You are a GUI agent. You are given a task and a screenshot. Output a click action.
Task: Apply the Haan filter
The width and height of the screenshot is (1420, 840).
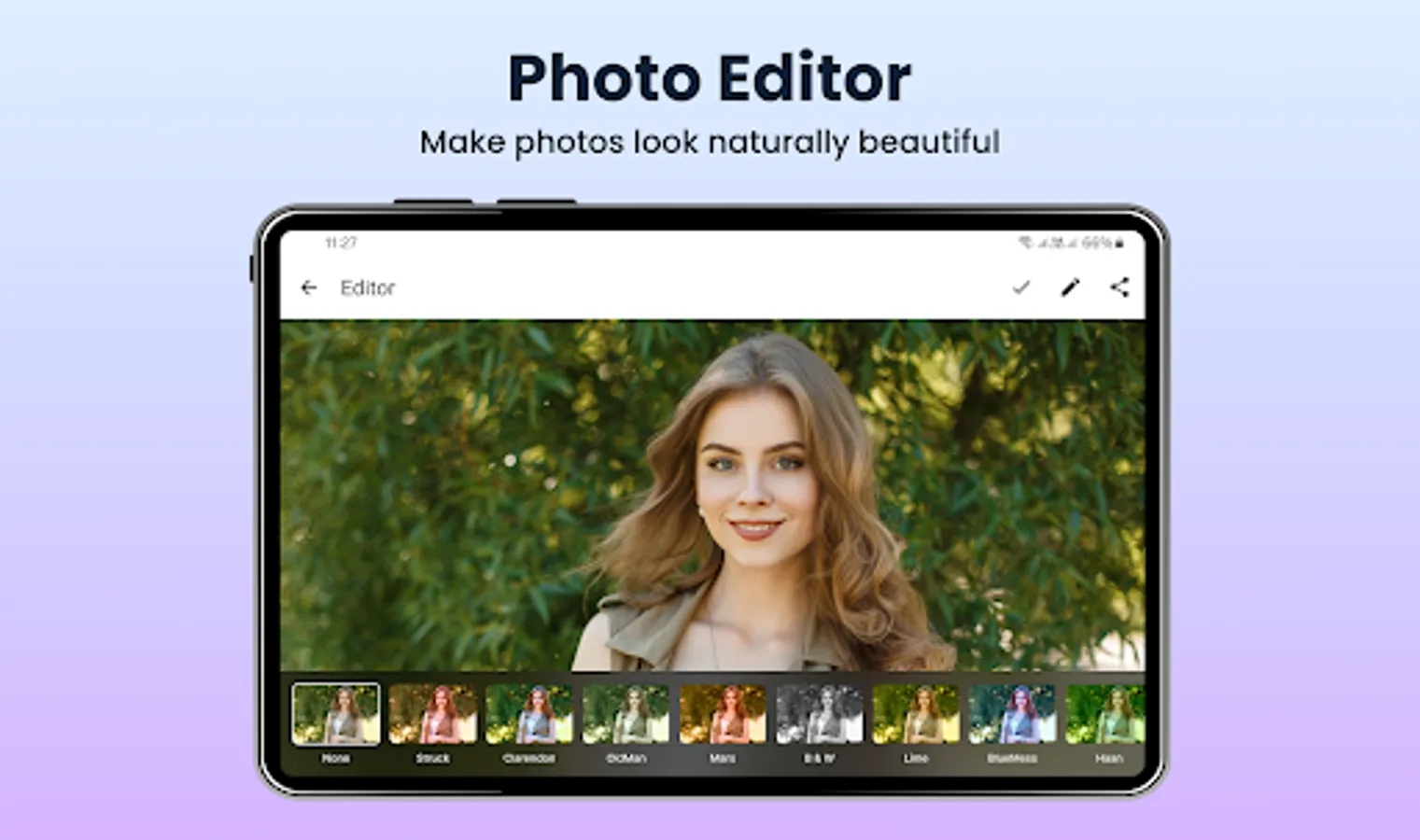1108,714
